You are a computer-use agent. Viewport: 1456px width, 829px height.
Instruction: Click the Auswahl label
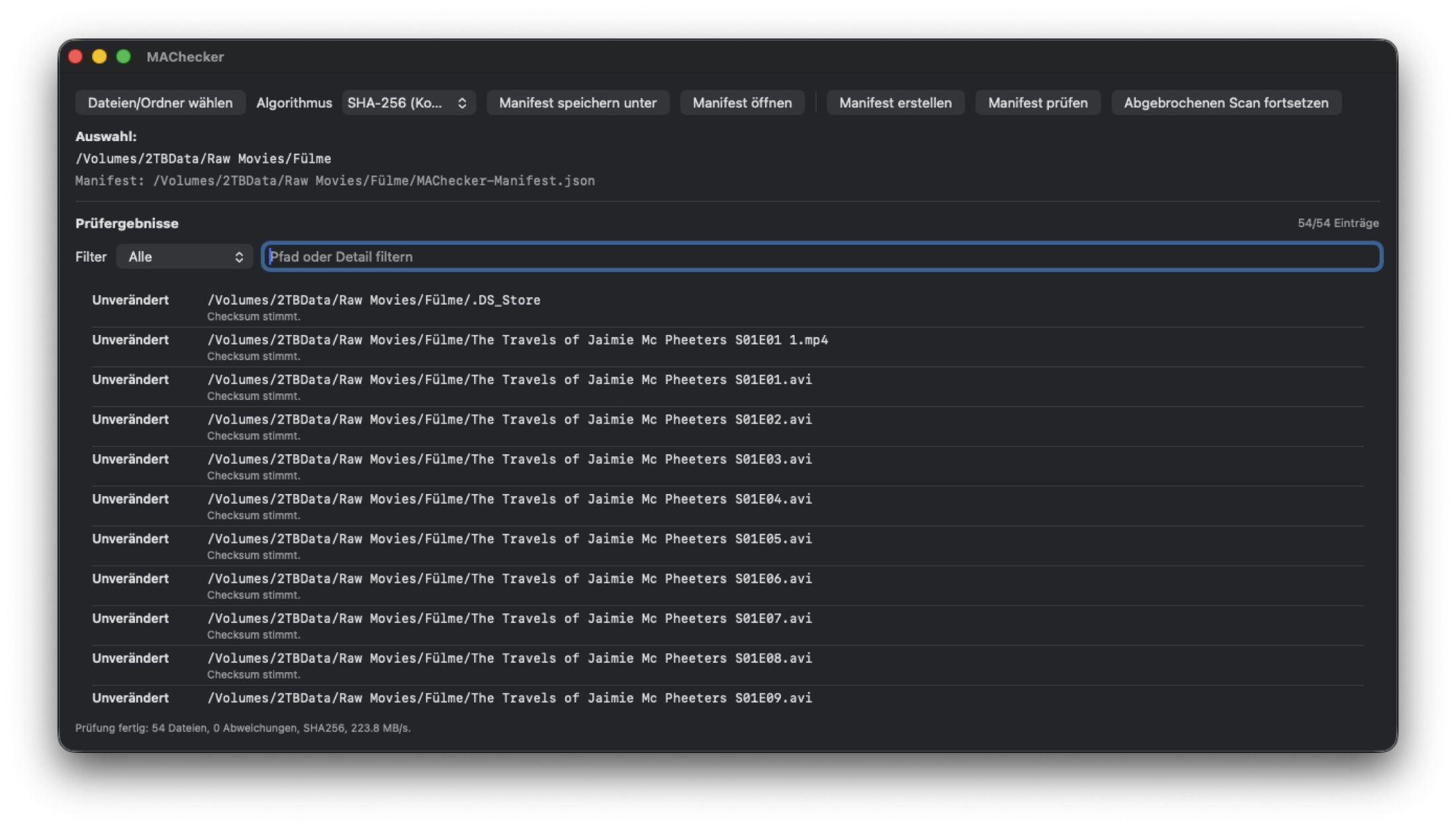[106, 136]
